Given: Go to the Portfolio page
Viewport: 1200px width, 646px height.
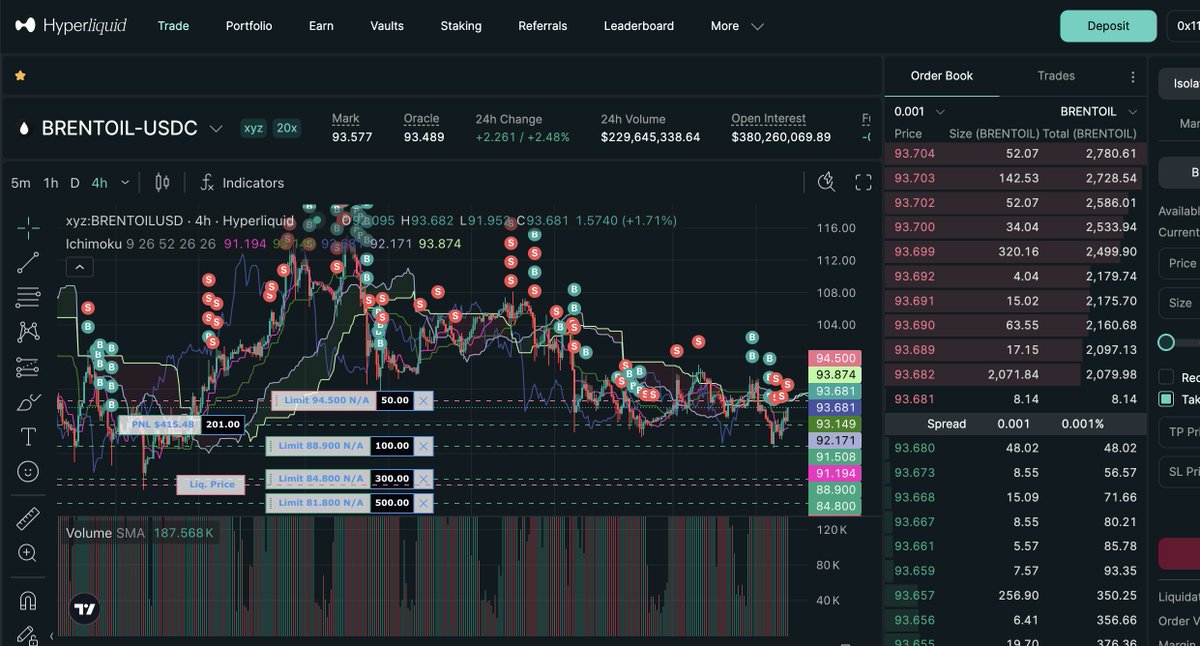Looking at the screenshot, I should (249, 26).
